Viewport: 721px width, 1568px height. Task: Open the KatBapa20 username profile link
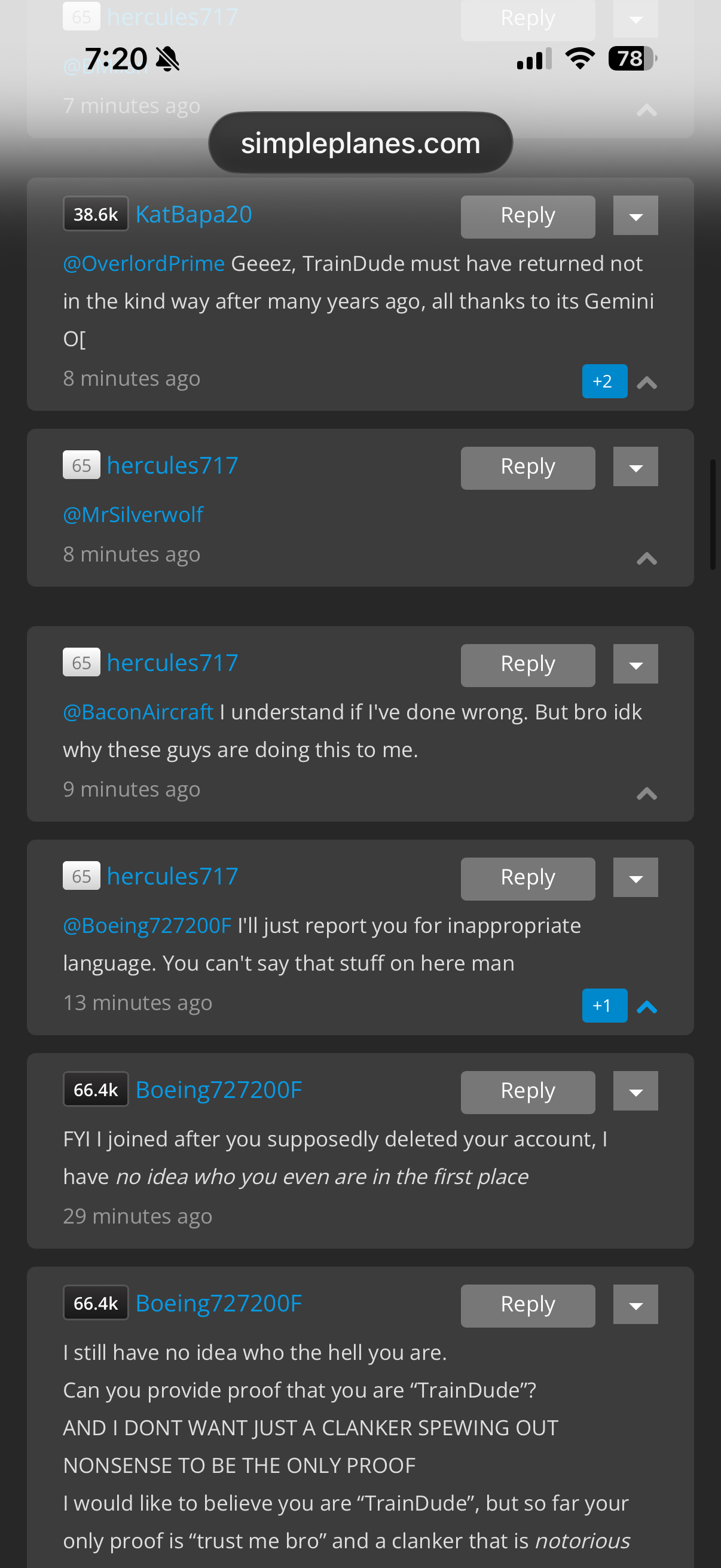tap(194, 214)
